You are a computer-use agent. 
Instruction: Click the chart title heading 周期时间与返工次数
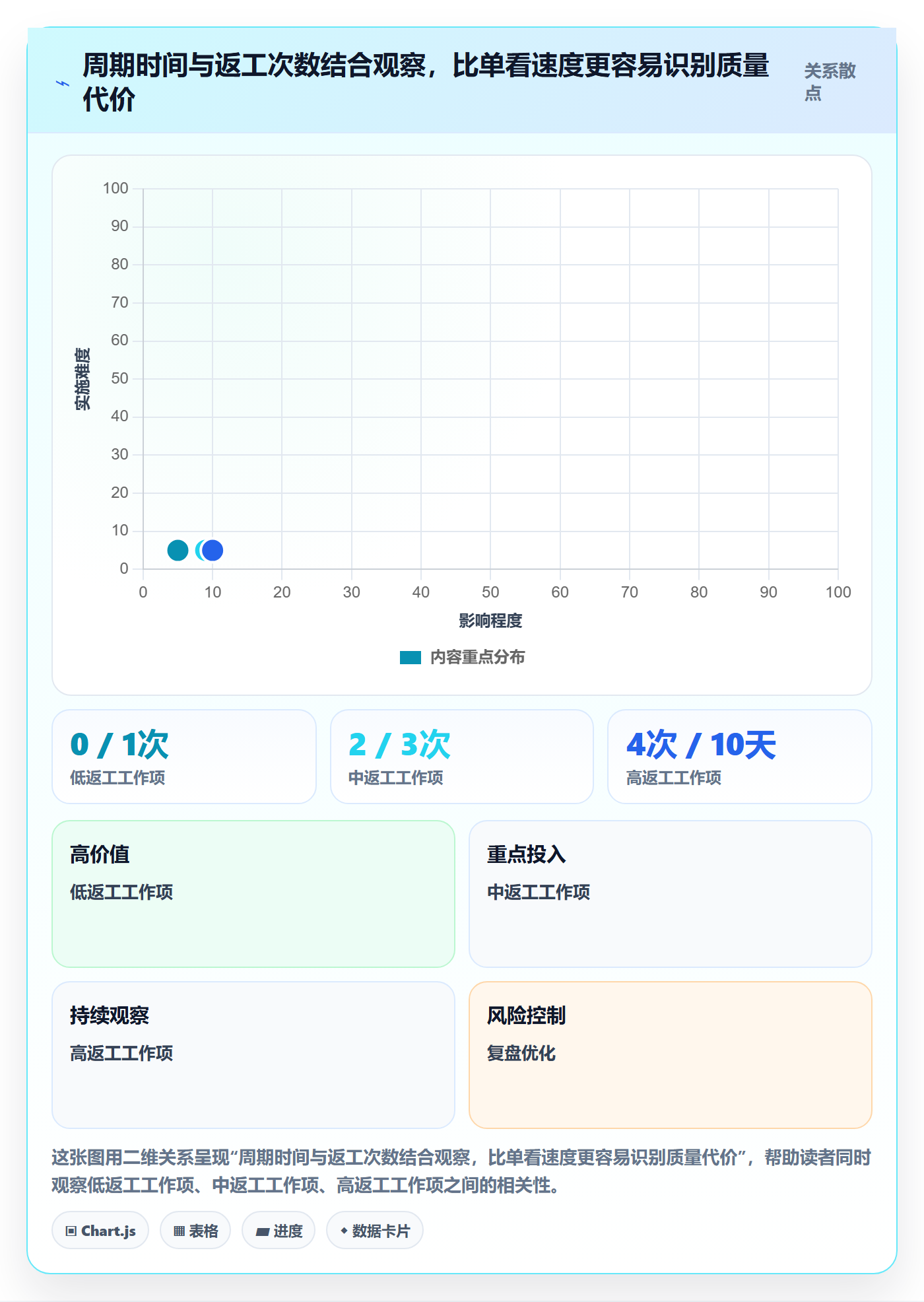pos(426,83)
